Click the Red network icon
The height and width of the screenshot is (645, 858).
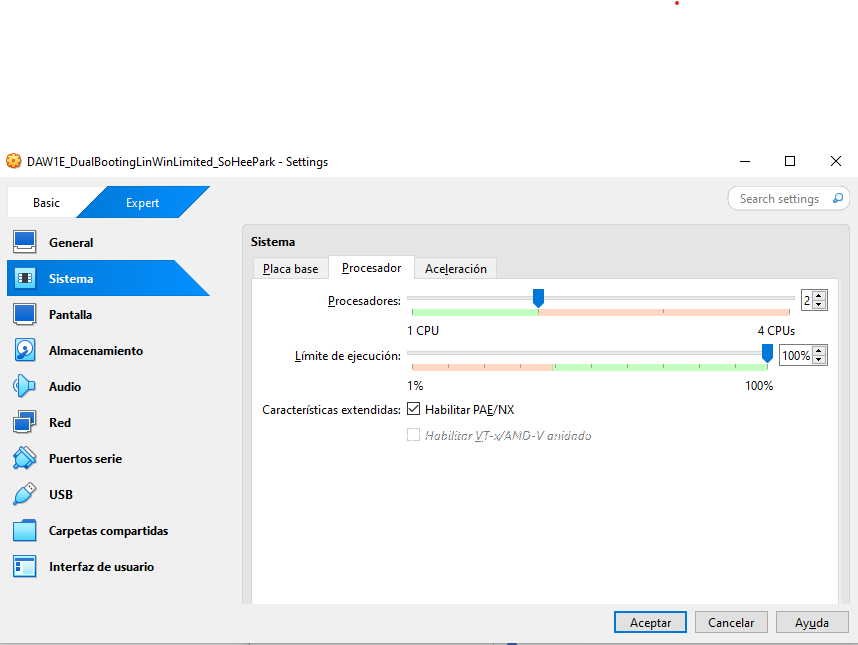[x=25, y=422]
